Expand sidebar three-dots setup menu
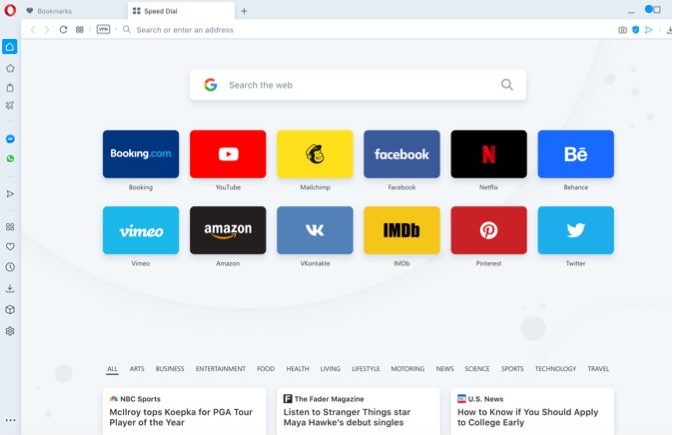The height and width of the screenshot is (435, 674). pos(10,420)
